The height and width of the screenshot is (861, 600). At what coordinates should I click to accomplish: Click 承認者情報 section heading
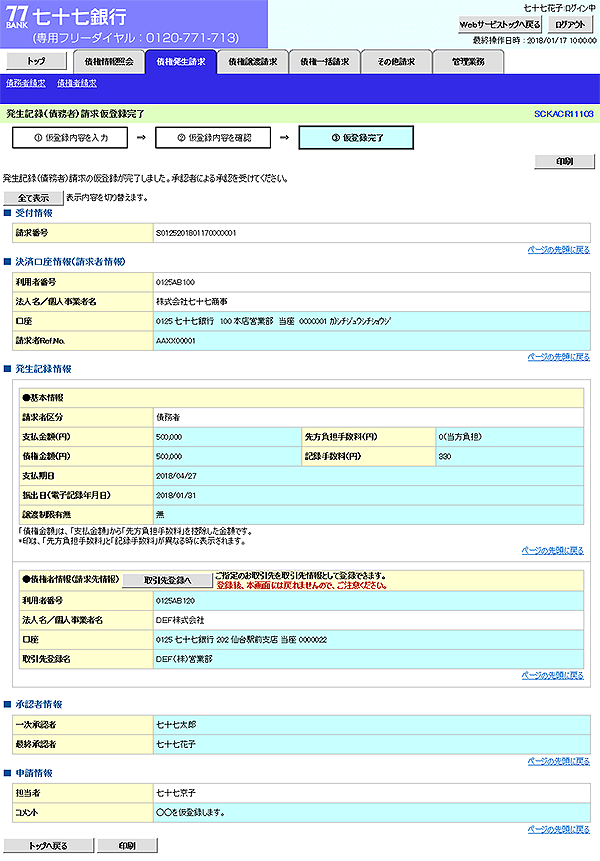pos(39,705)
